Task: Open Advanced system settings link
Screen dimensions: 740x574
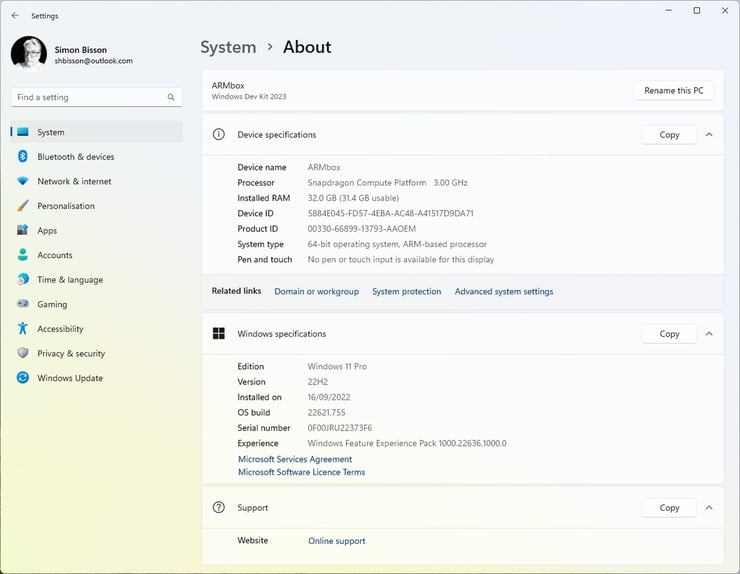Action: 503,292
